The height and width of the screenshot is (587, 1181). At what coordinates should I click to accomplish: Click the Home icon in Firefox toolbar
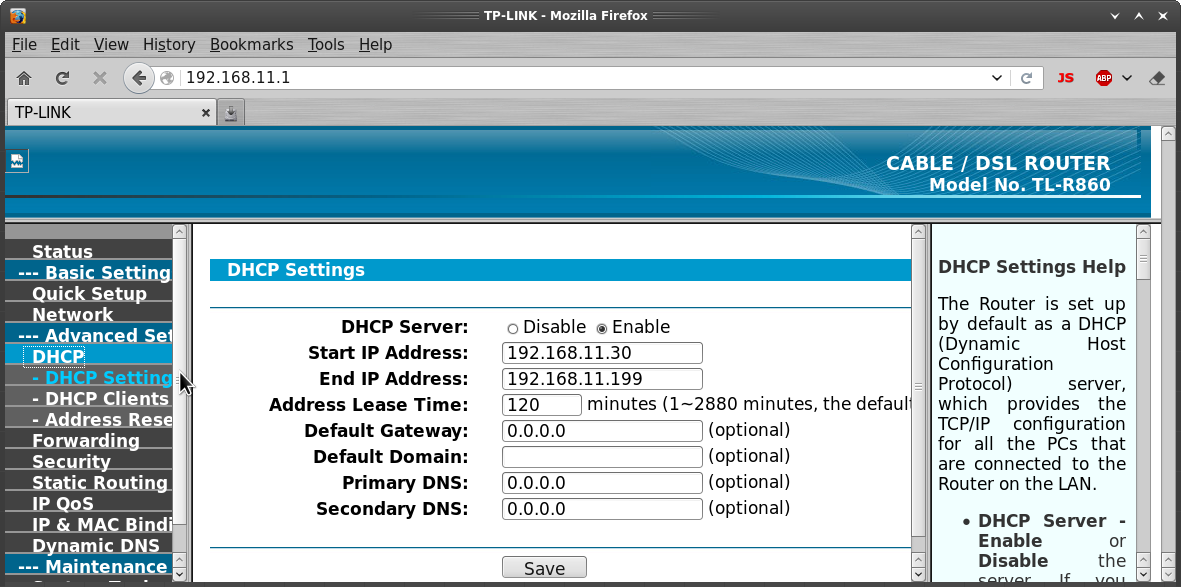tap(24, 78)
